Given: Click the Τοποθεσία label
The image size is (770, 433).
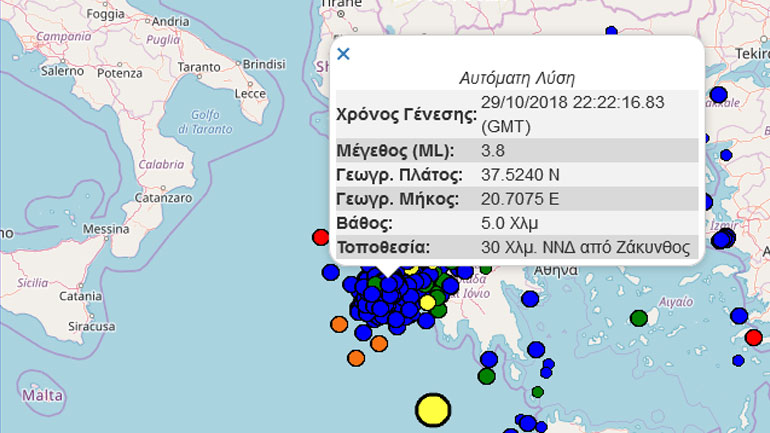Looking at the screenshot, I should point(383,247).
